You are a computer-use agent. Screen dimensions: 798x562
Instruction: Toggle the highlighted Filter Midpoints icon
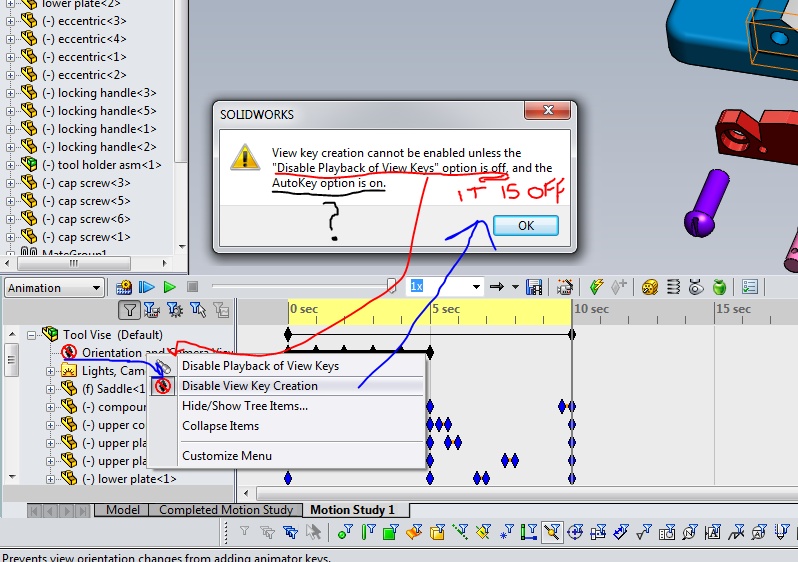tap(552, 532)
